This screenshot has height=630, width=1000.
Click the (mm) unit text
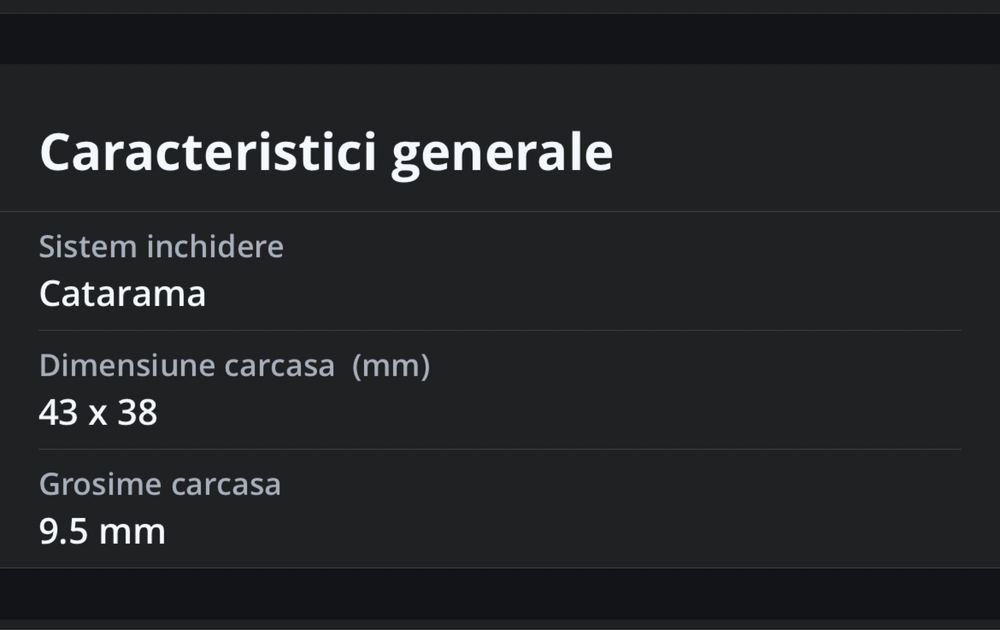(x=391, y=366)
